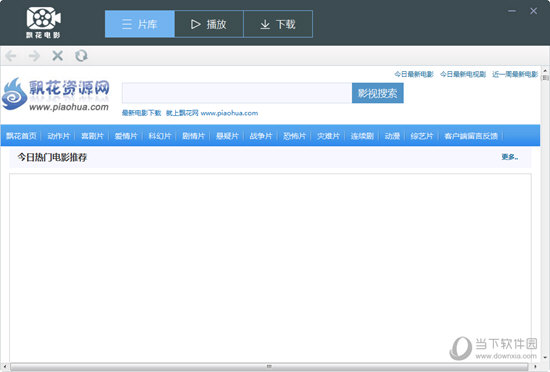The height and width of the screenshot is (372, 550).
Task: Click the 飘花电影 camera logo
Action: pos(43,23)
